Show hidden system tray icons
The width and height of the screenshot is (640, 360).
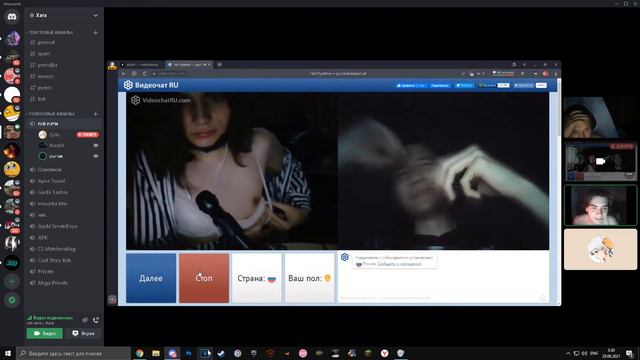click(x=568, y=353)
